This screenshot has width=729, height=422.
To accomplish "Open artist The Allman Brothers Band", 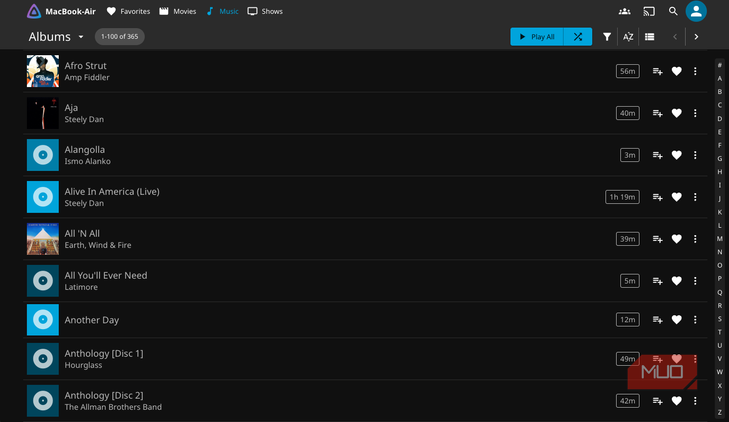I will [113, 407].
